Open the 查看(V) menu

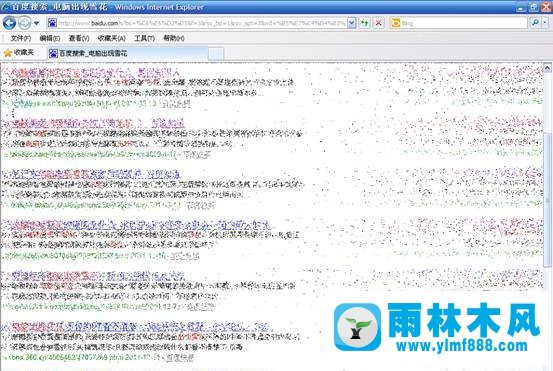point(79,38)
